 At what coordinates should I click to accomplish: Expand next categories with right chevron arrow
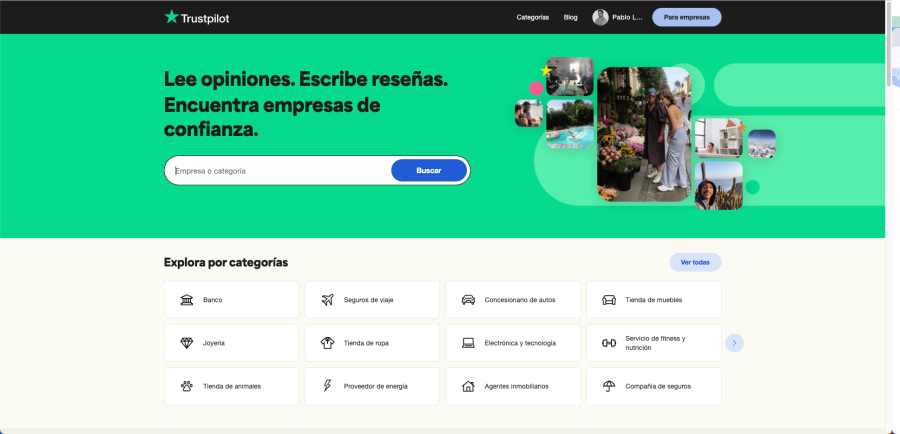pos(734,343)
